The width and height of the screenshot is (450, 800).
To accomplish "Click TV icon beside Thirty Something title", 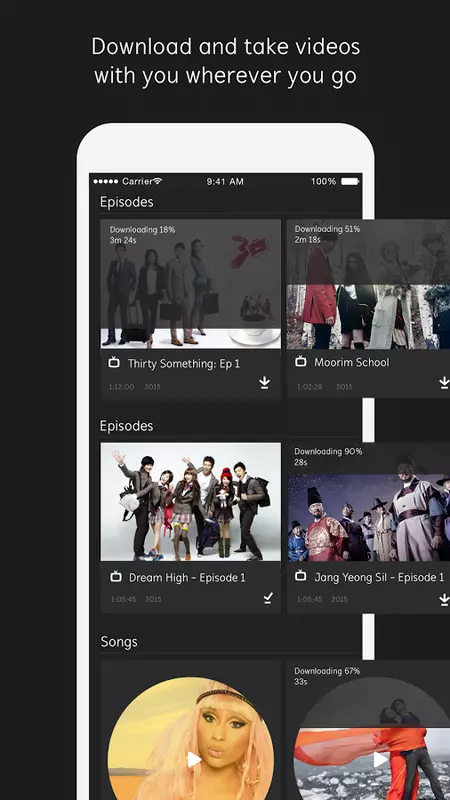I will [114, 363].
